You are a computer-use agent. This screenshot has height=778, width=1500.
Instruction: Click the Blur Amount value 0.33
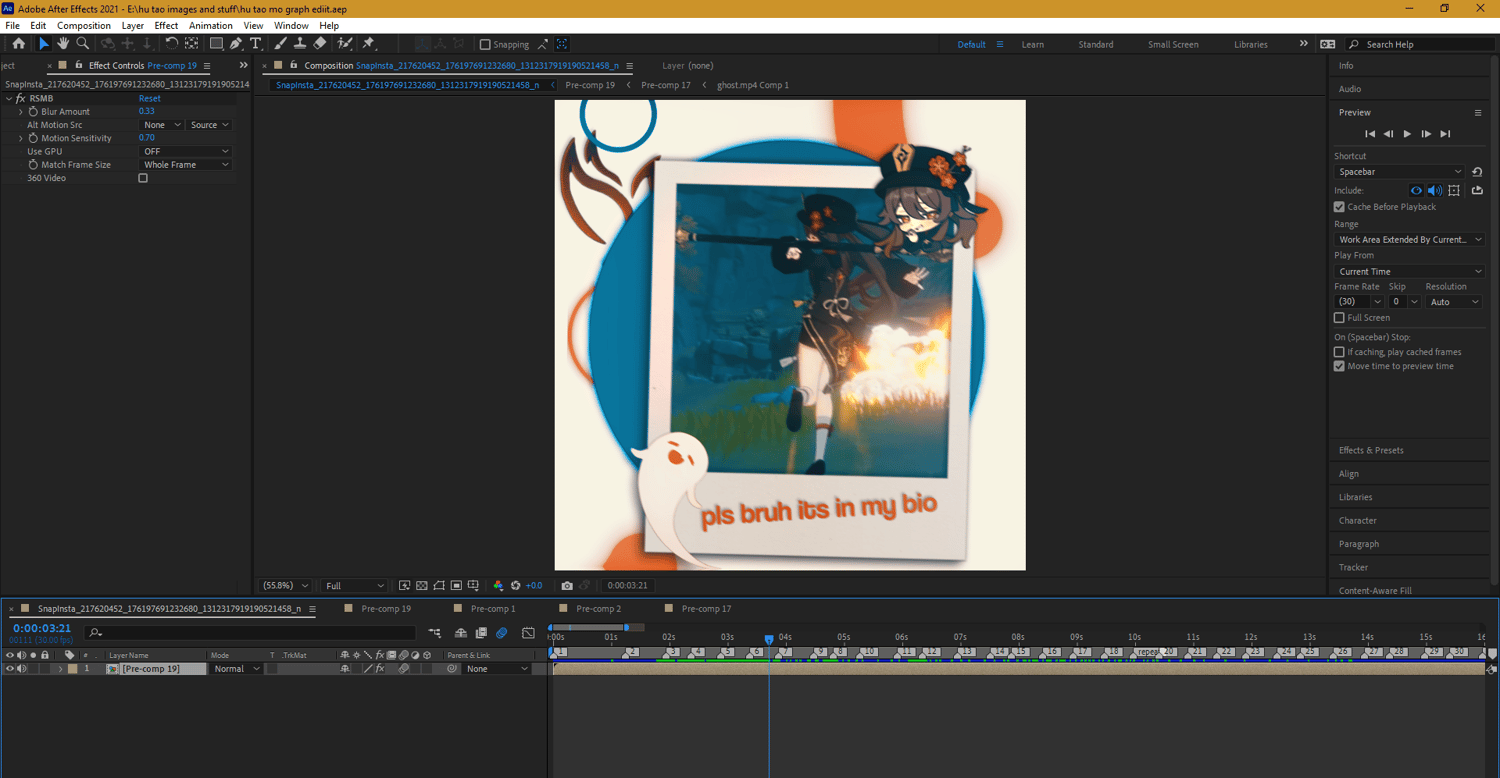[x=147, y=112]
